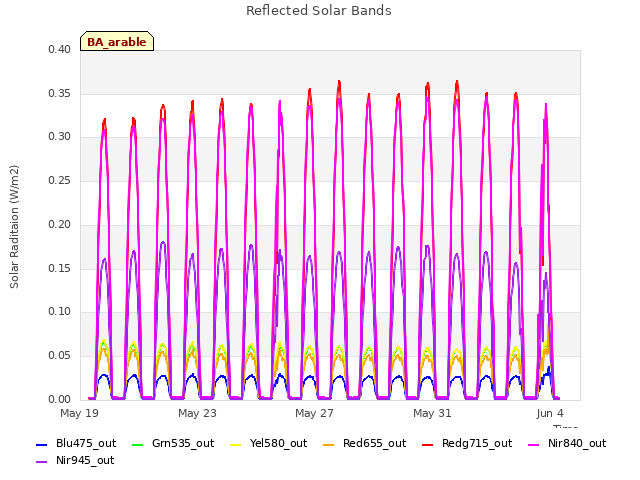Toggle the Grn535_out legend entry
Image resolution: width=640 pixels, height=480 pixels.
click(173, 443)
